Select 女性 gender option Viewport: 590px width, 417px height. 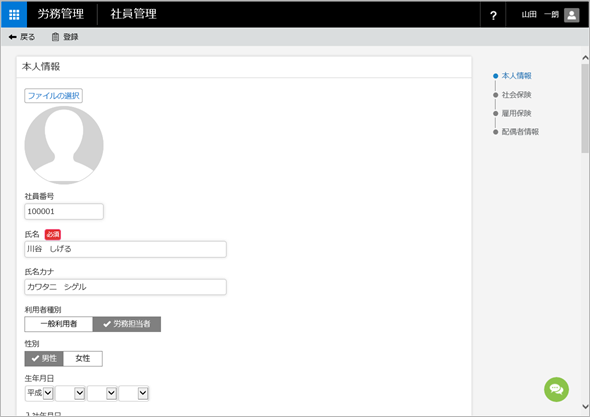[x=83, y=359]
